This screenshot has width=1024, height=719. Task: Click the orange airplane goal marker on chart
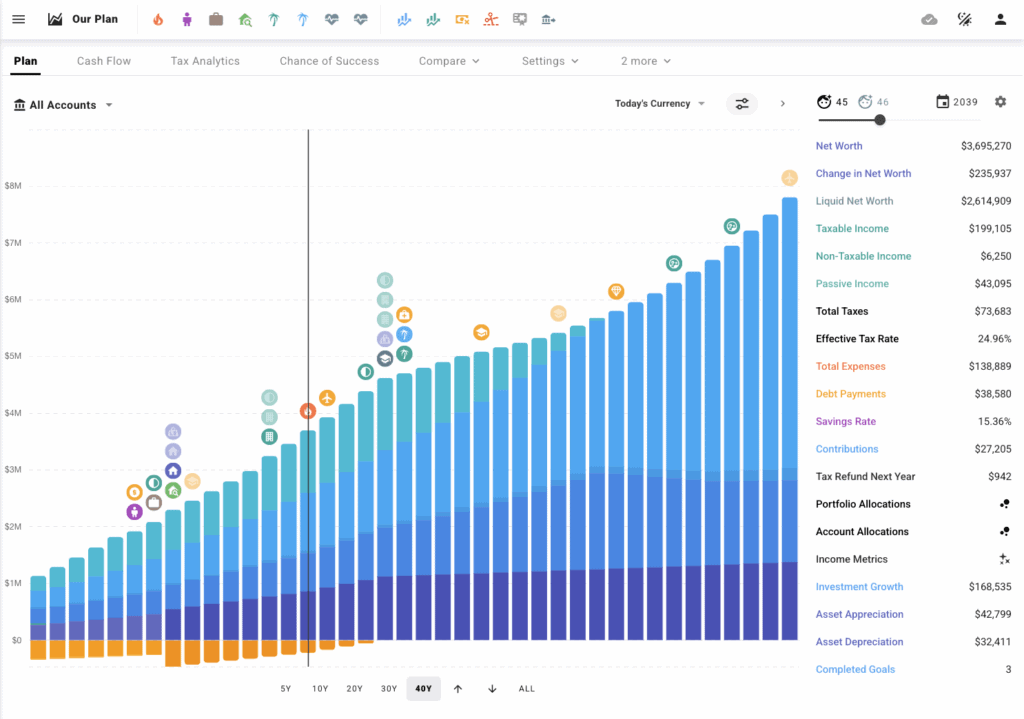point(327,398)
